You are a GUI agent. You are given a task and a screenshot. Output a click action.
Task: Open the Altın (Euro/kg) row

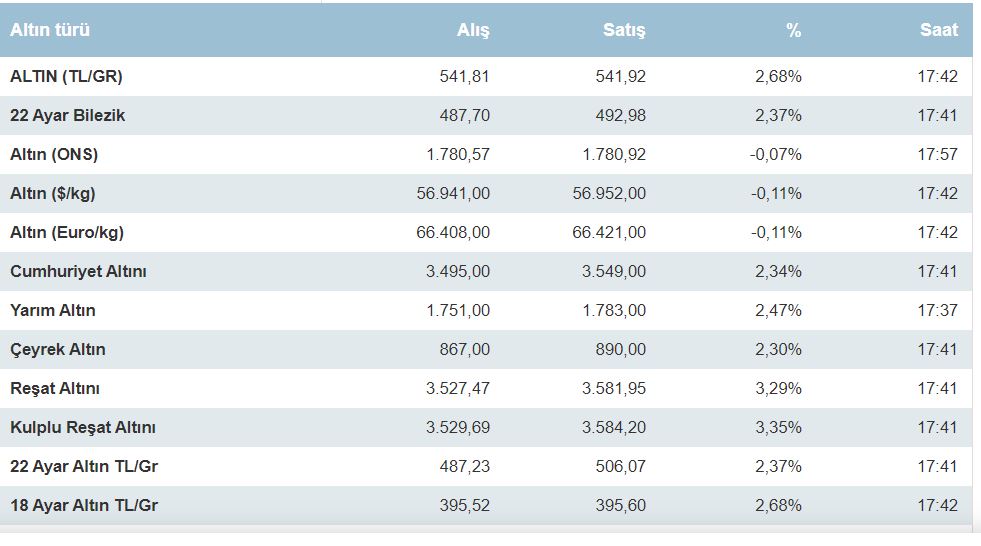coord(67,232)
